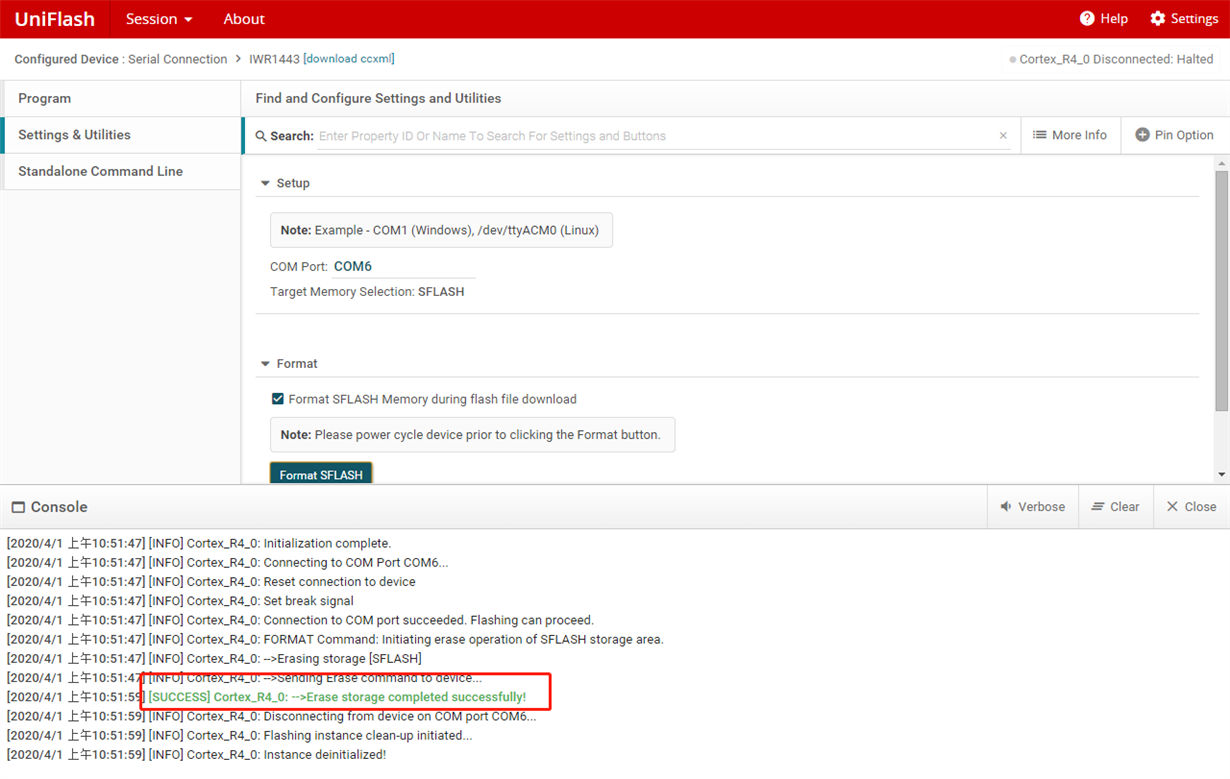The width and height of the screenshot is (1230, 779).
Task: Click the Console window icon
Action: point(18,508)
